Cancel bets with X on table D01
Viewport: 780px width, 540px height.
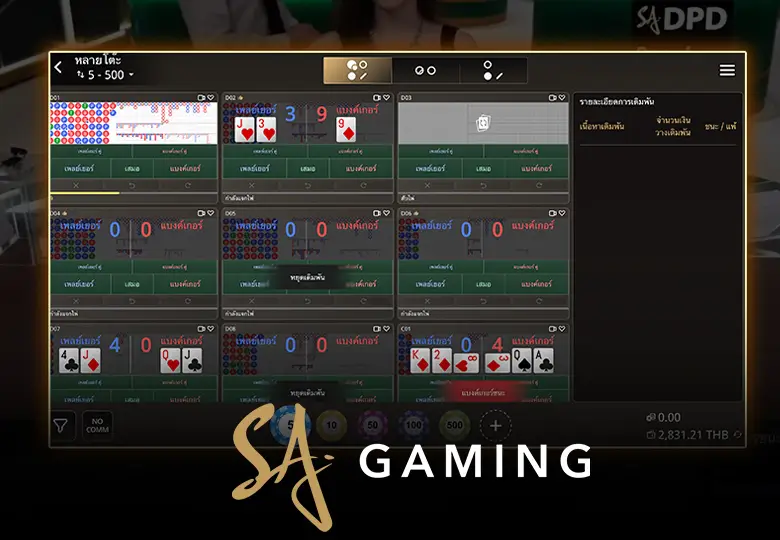click(76, 185)
